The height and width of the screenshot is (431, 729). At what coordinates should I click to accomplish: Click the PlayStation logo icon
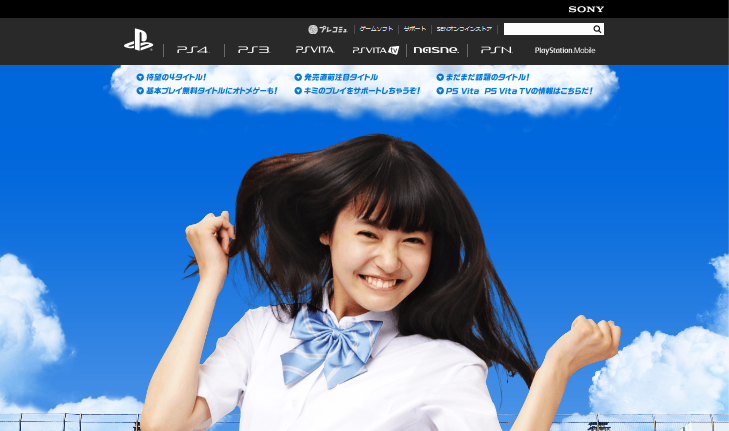click(x=139, y=40)
